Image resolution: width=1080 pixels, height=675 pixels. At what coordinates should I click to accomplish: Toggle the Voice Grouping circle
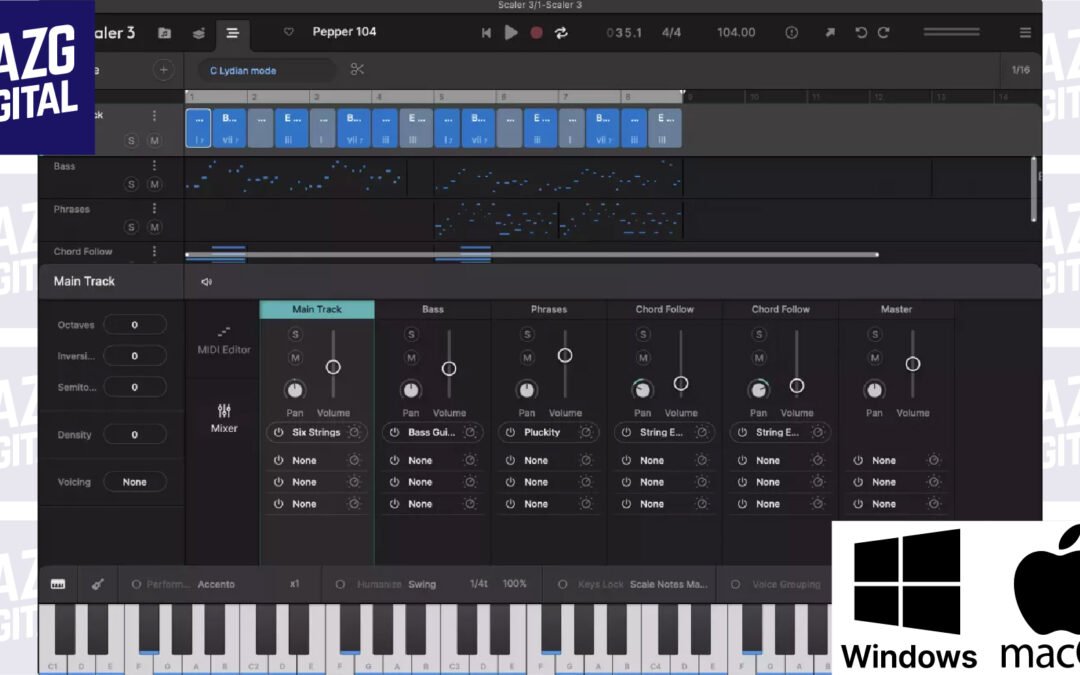736,584
